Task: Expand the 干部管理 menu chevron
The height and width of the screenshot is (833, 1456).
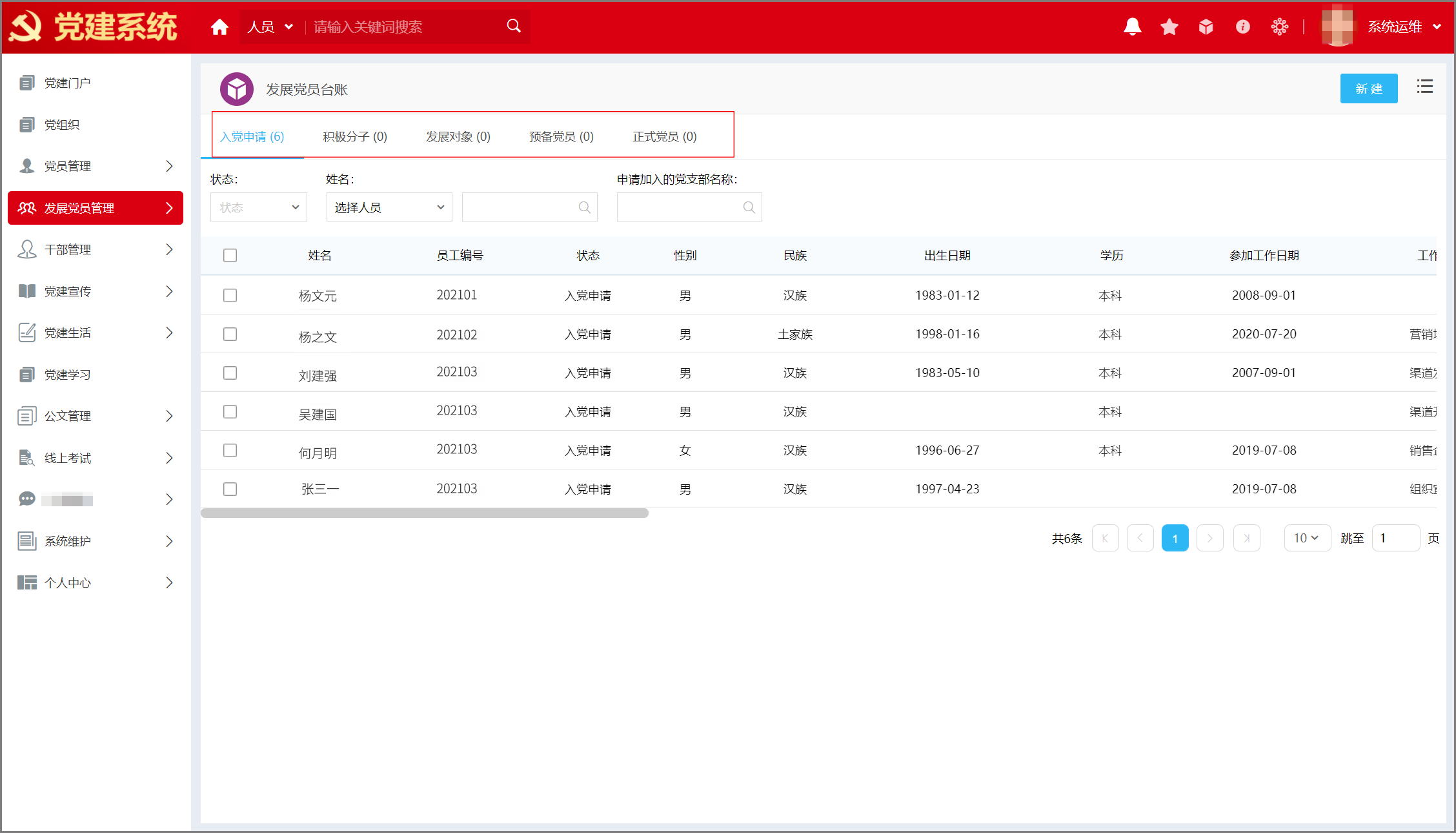Action: pos(169,249)
